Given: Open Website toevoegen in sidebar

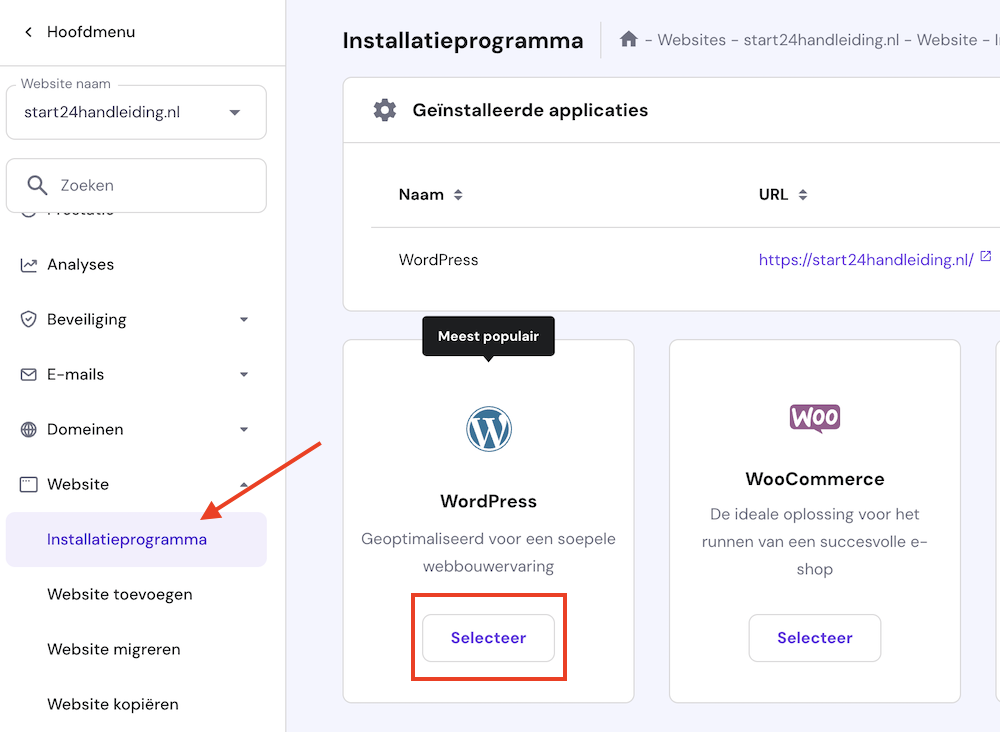Looking at the screenshot, I should 119,595.
